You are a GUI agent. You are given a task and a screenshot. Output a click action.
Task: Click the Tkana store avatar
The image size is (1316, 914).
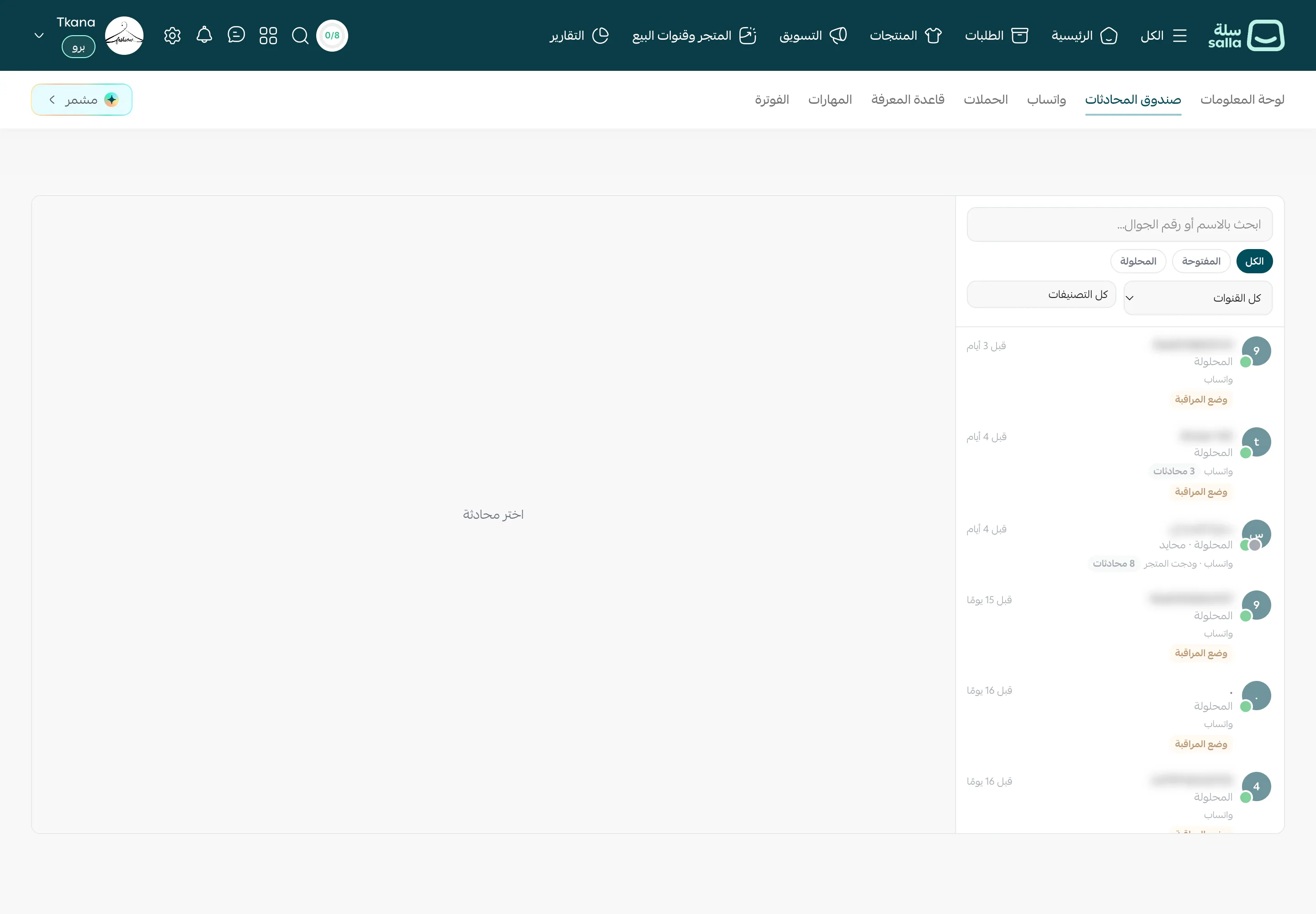pyautogui.click(x=124, y=36)
